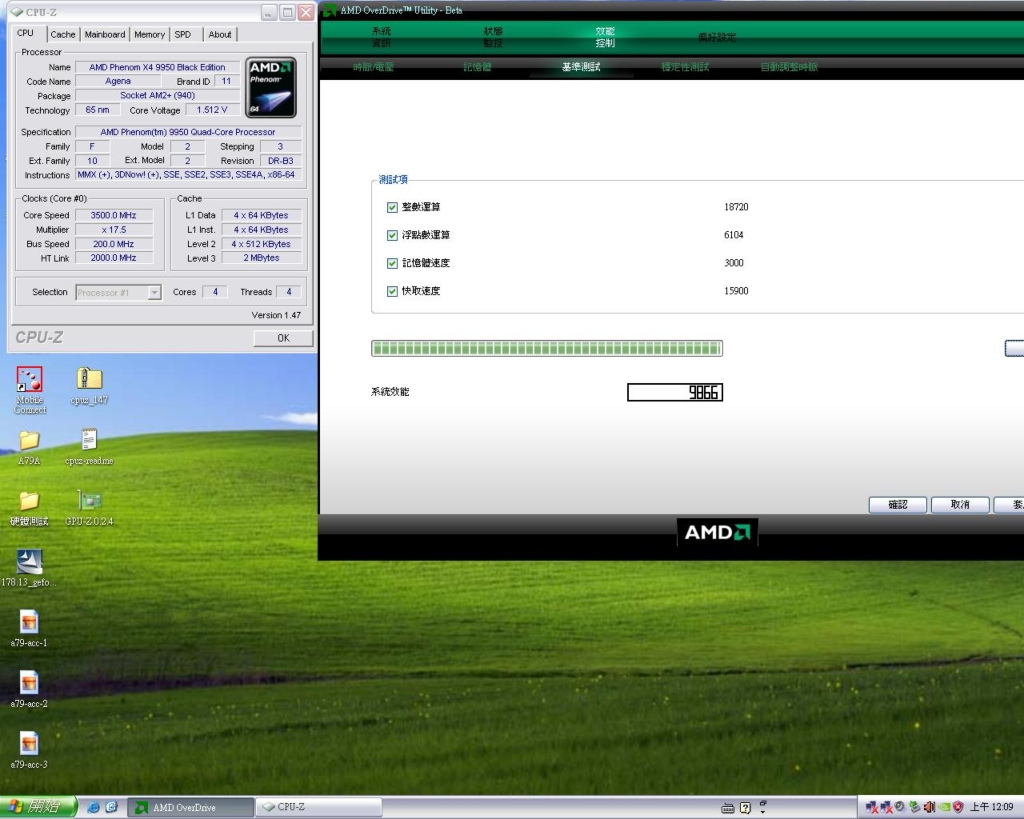This screenshot has width=1024, height=819.
Task: Click the AMD Phenom logo in CPU-Z
Action: click(x=270, y=88)
